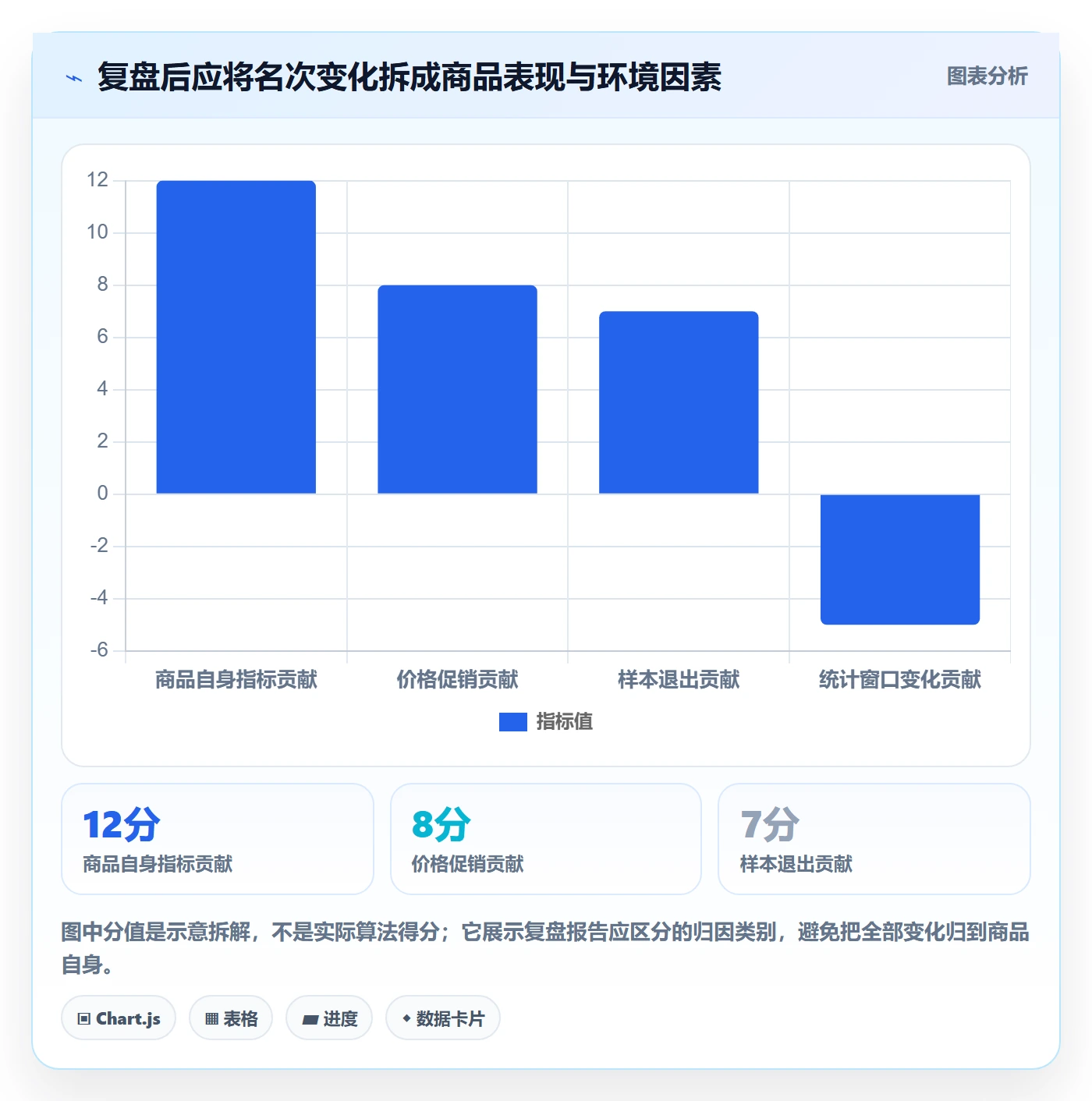Click the 进度 tag chip

click(x=329, y=1018)
